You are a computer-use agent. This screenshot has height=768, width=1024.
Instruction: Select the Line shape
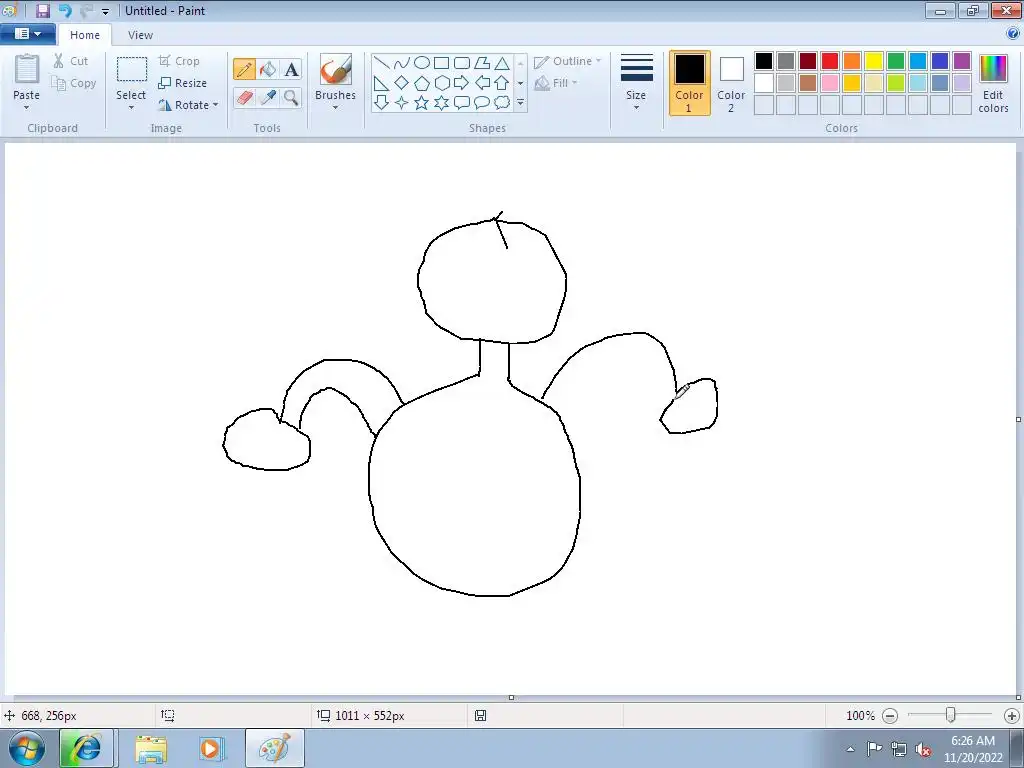[382, 63]
